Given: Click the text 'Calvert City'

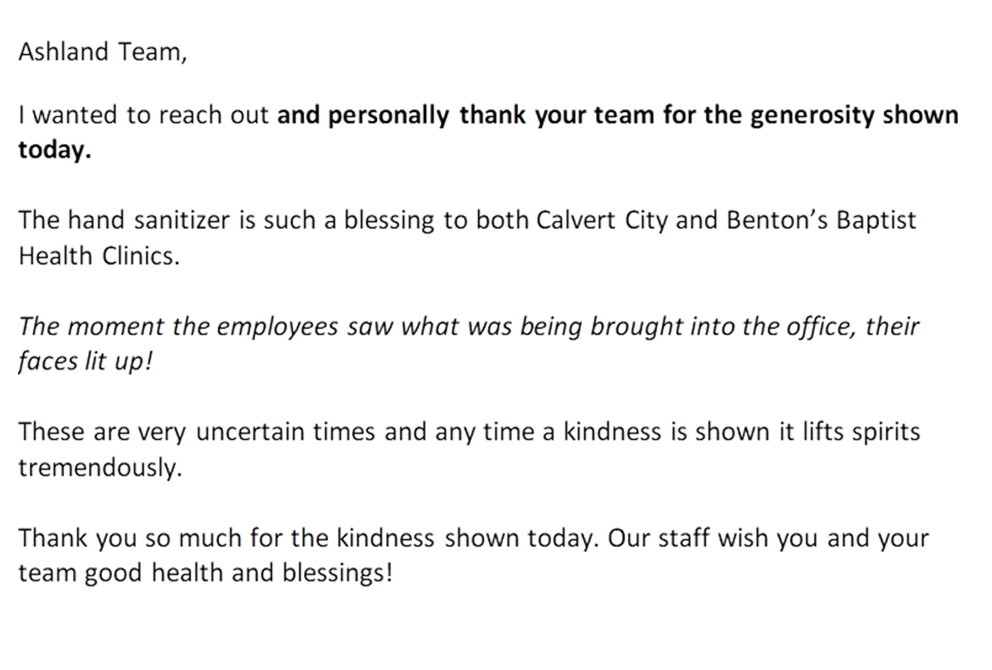Looking at the screenshot, I should point(602,221).
